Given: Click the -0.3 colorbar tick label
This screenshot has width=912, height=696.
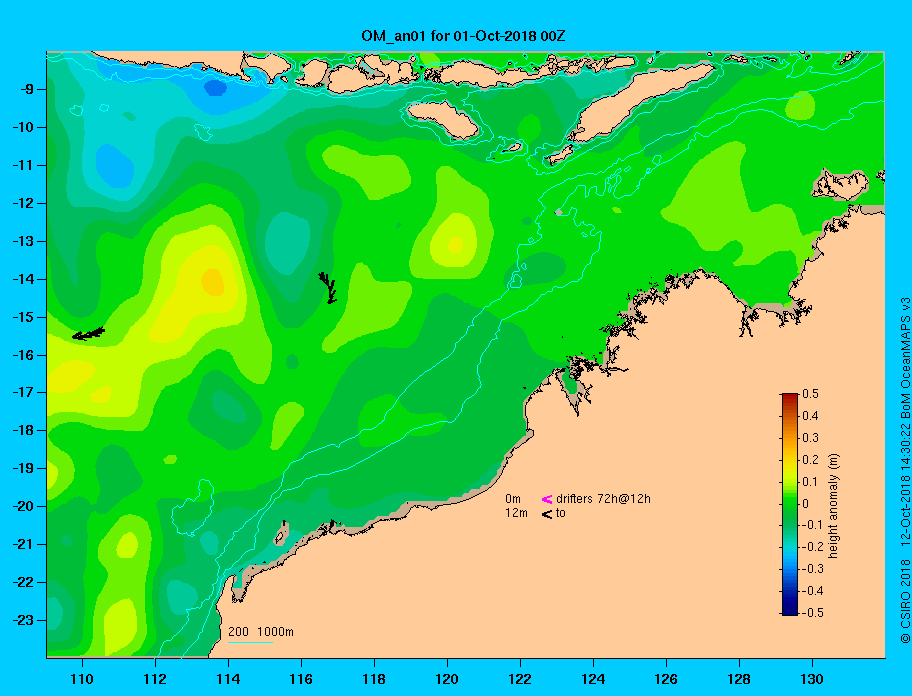Looking at the screenshot, I should [812, 569].
